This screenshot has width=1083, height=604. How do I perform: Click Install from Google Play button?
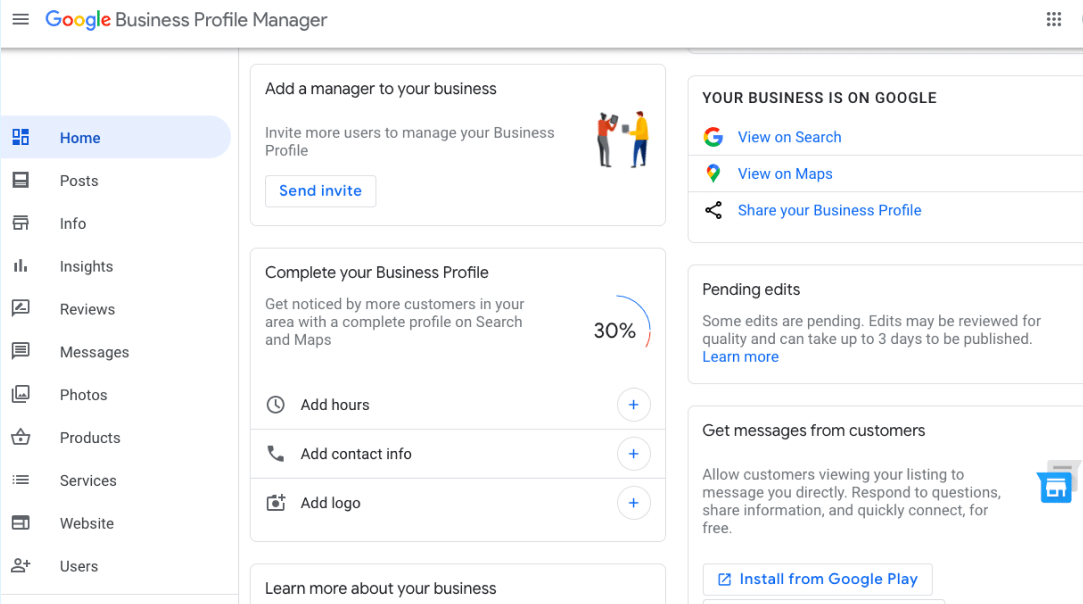coord(817,579)
